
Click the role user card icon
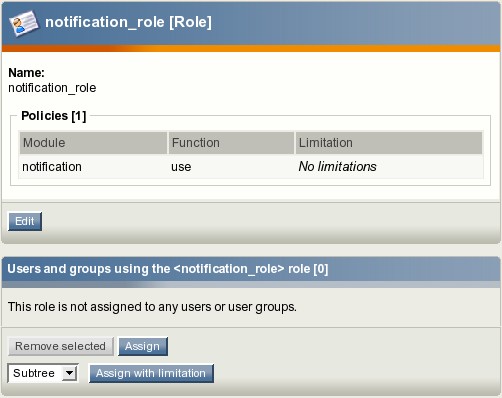[x=23, y=23]
